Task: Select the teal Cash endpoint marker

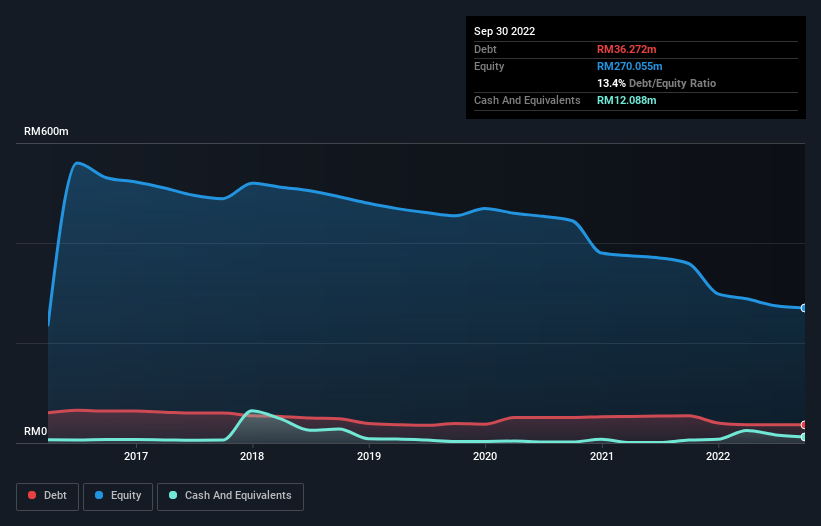Action: click(x=804, y=437)
